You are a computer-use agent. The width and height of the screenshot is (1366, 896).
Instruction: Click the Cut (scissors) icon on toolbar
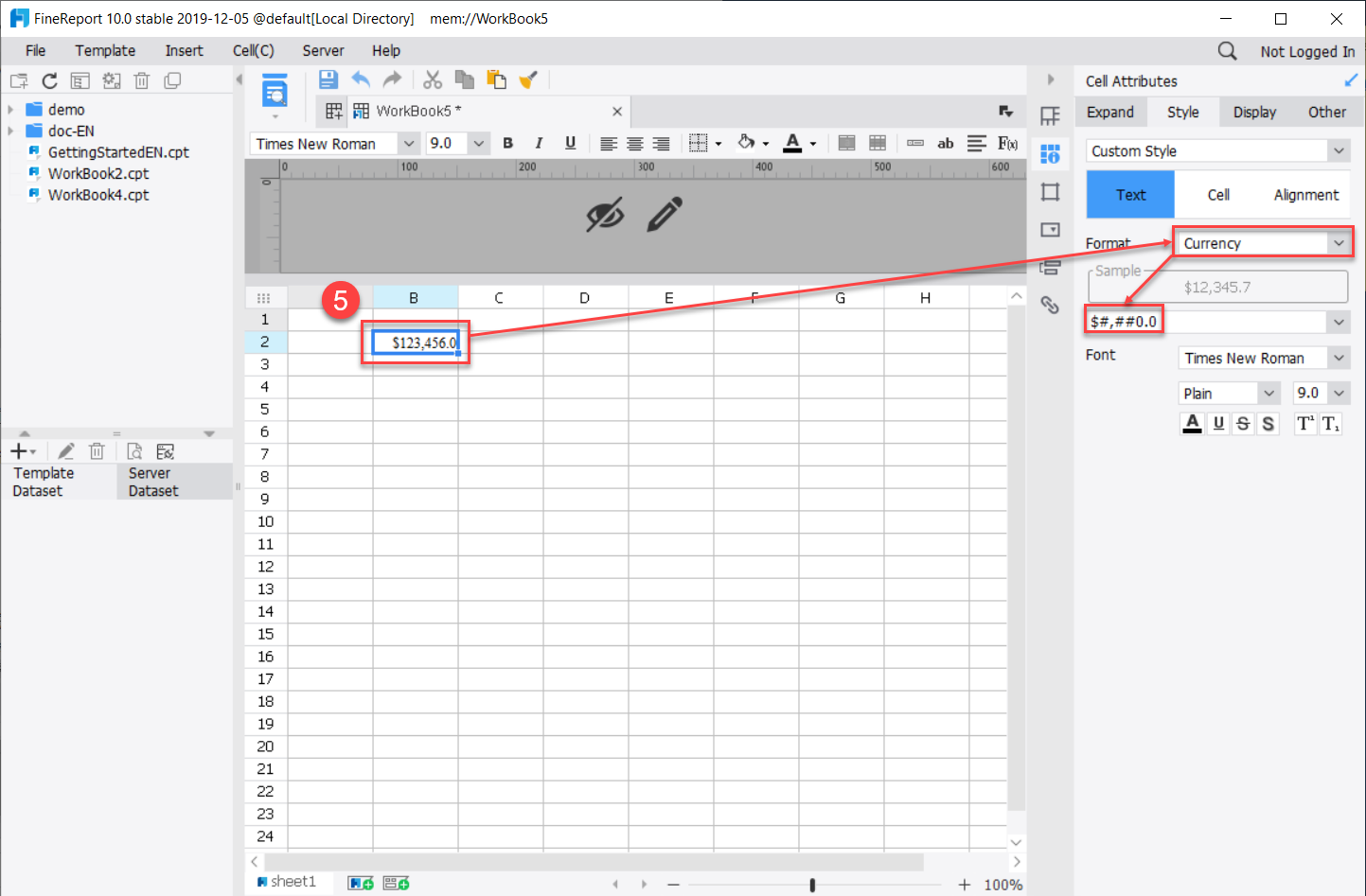(433, 79)
